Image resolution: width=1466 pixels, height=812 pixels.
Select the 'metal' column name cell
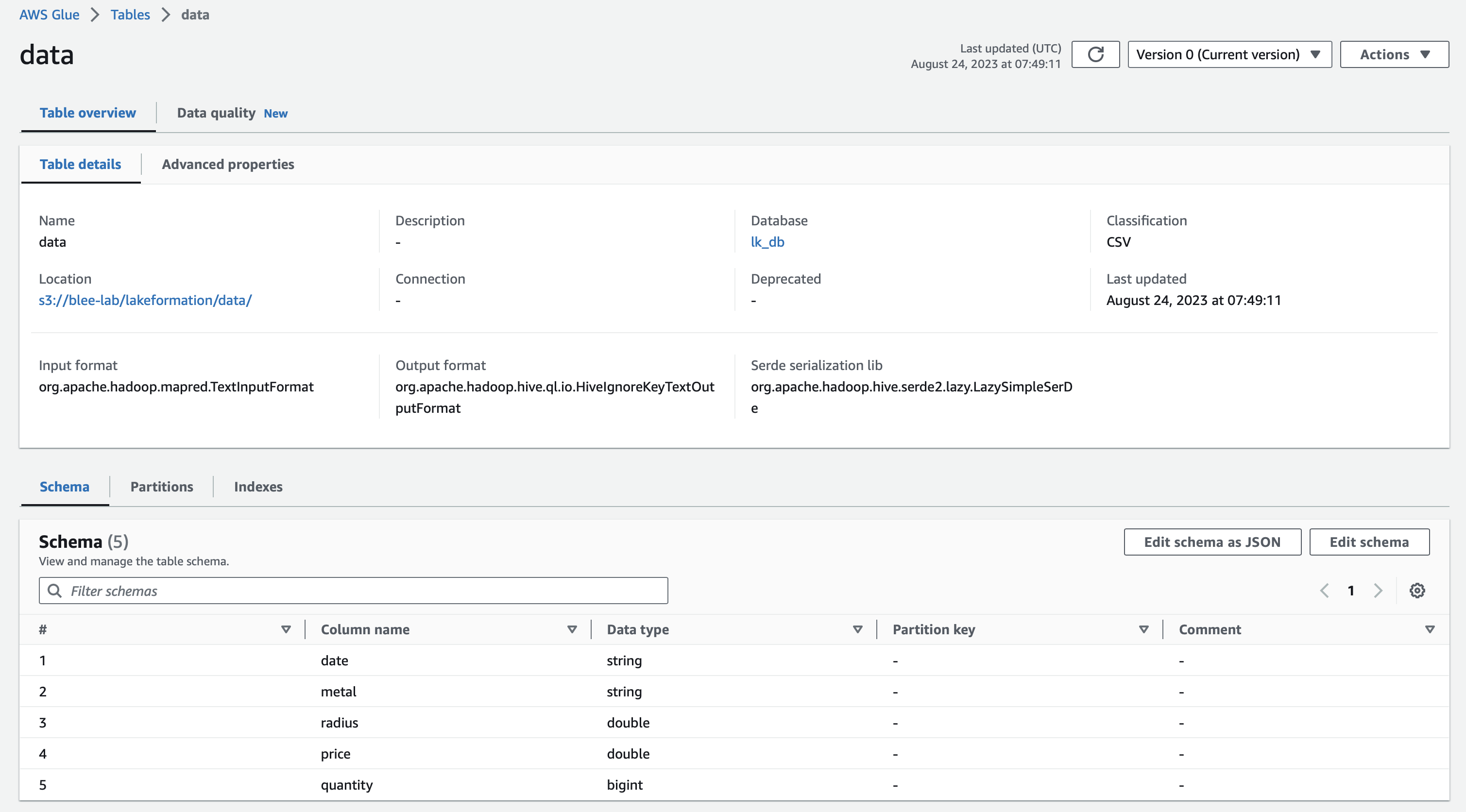(x=338, y=692)
